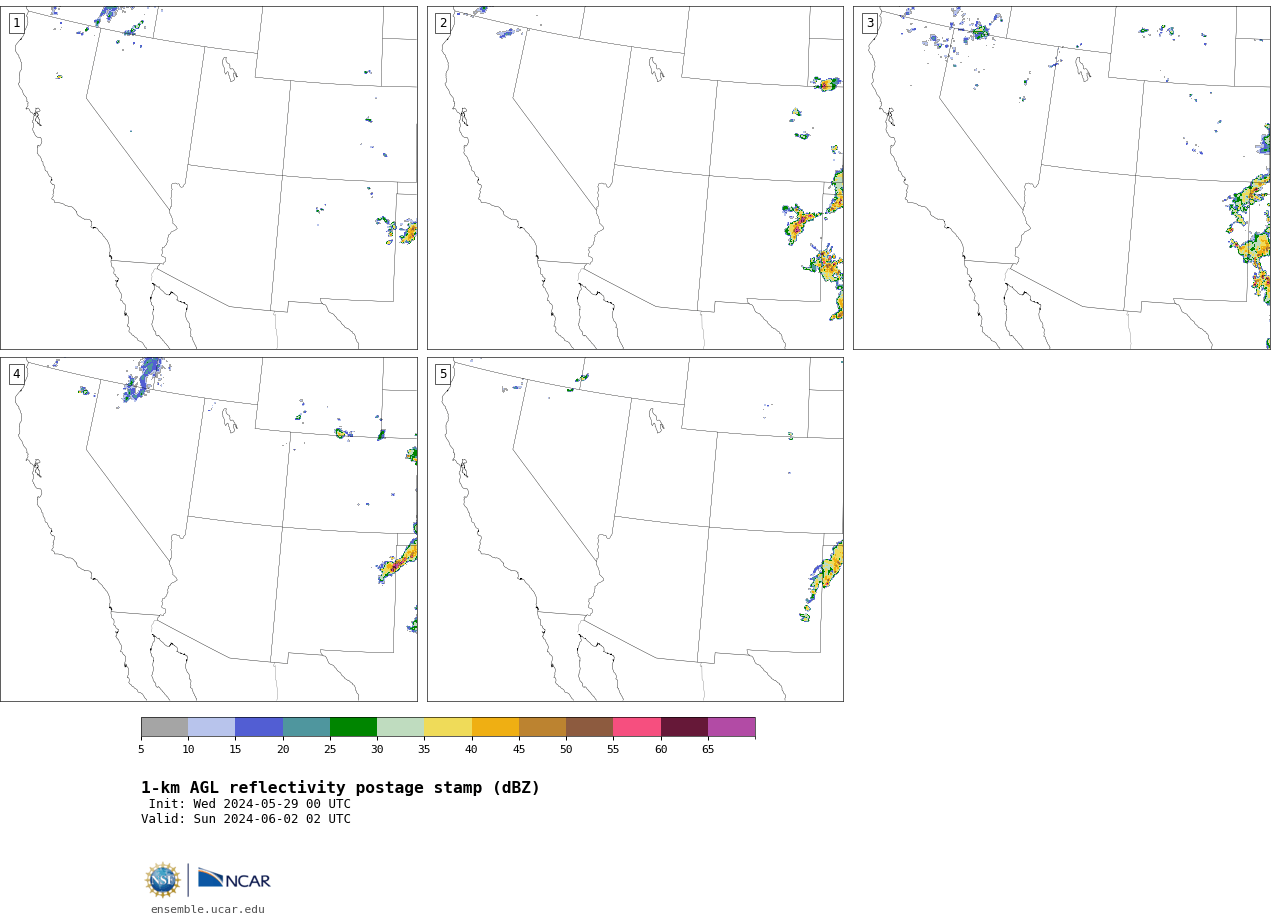Select the purple 65+ dBZ swatch
1280x920 pixels.
(x=731, y=727)
